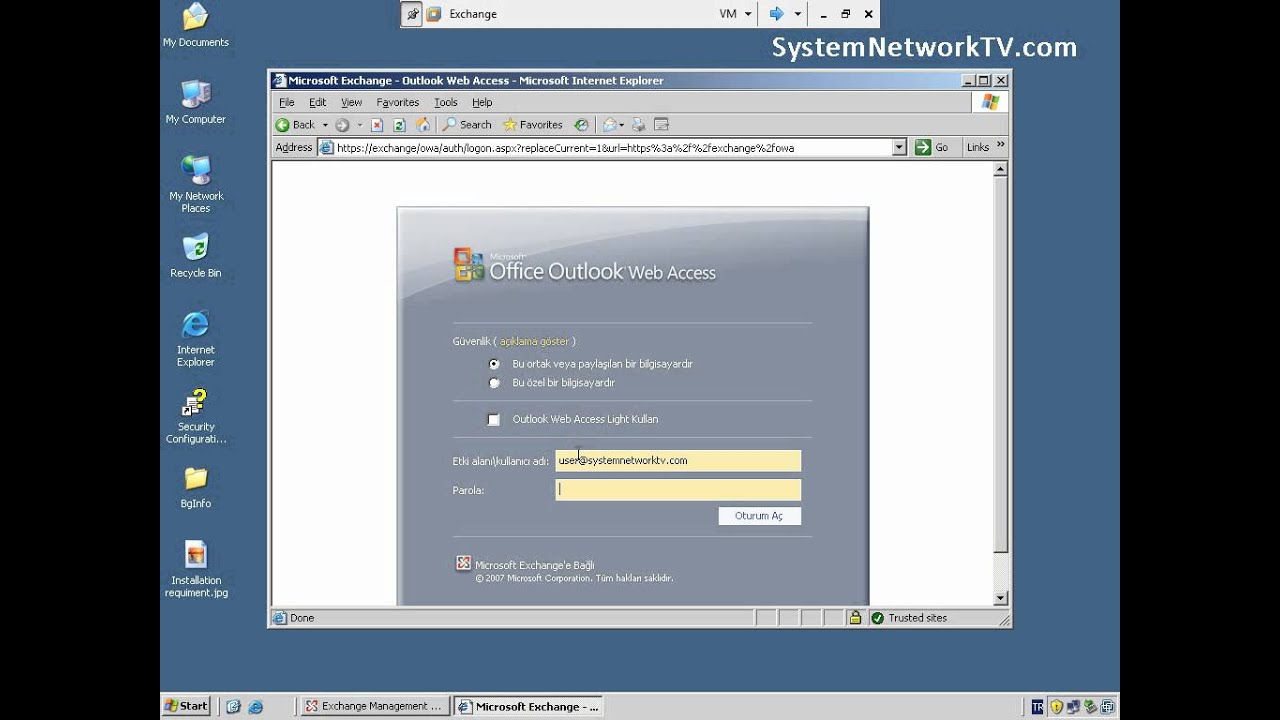Viewport: 1280px width, 720px height.
Task: Click the Forward arrow icon in toolbar
Action: click(x=342, y=125)
